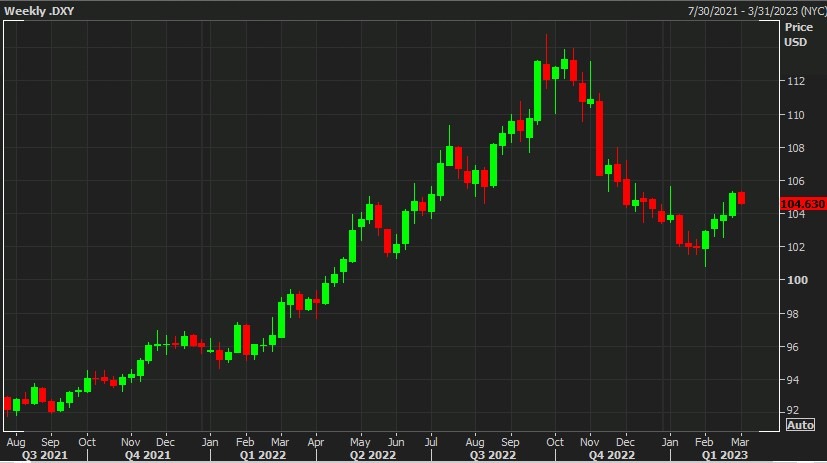Click the 94 price axis value

tap(793, 380)
